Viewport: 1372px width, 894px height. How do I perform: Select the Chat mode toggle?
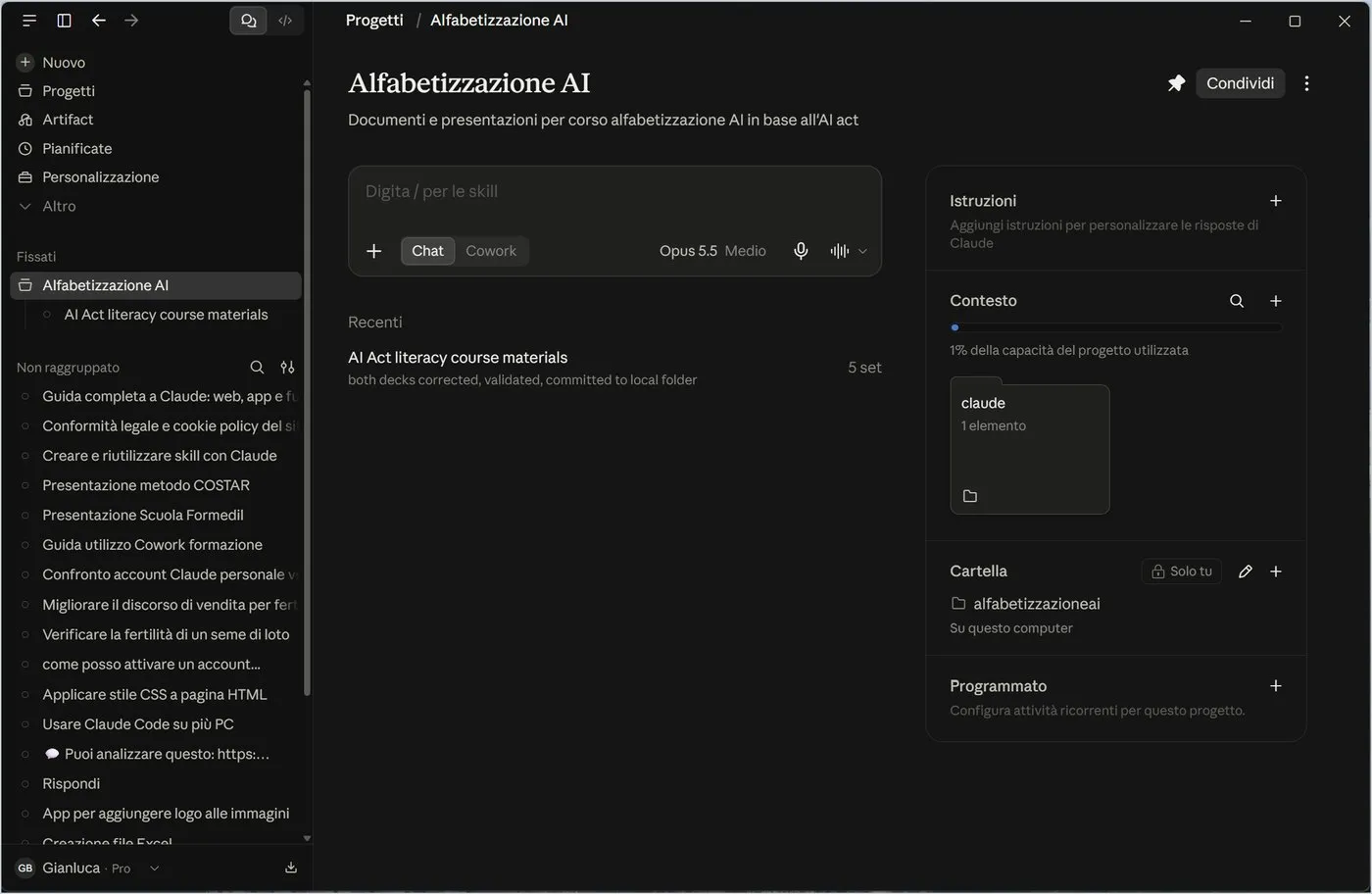tap(427, 251)
